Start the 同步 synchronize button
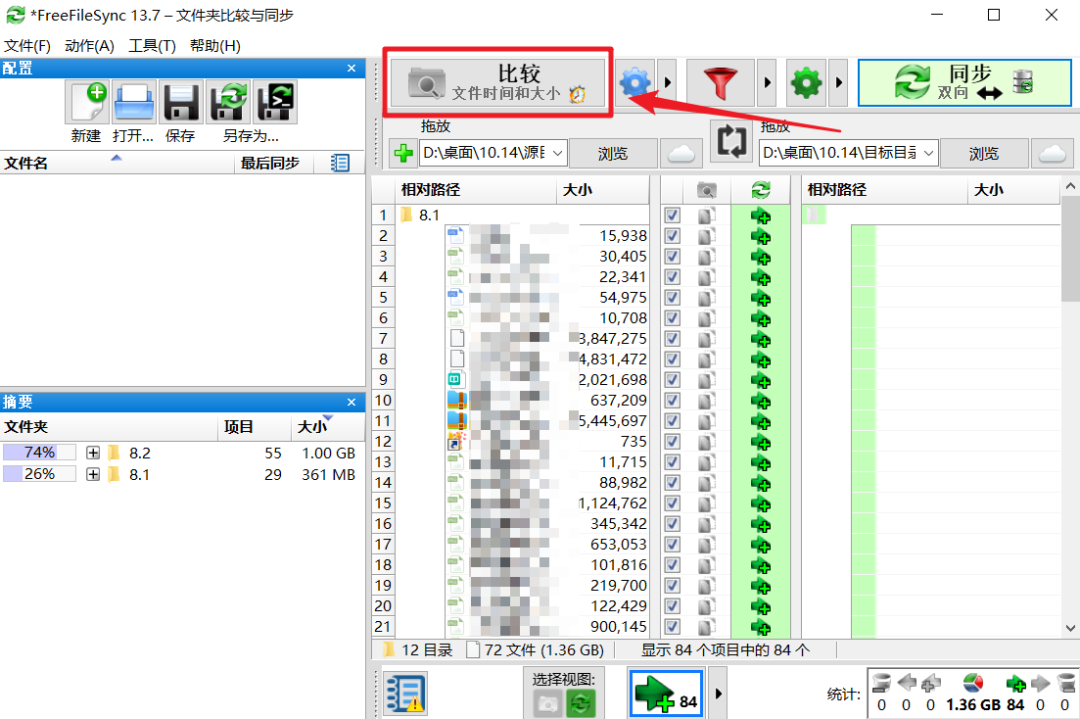Viewport: 1080px width, 719px height. pyautogui.click(x=964, y=83)
